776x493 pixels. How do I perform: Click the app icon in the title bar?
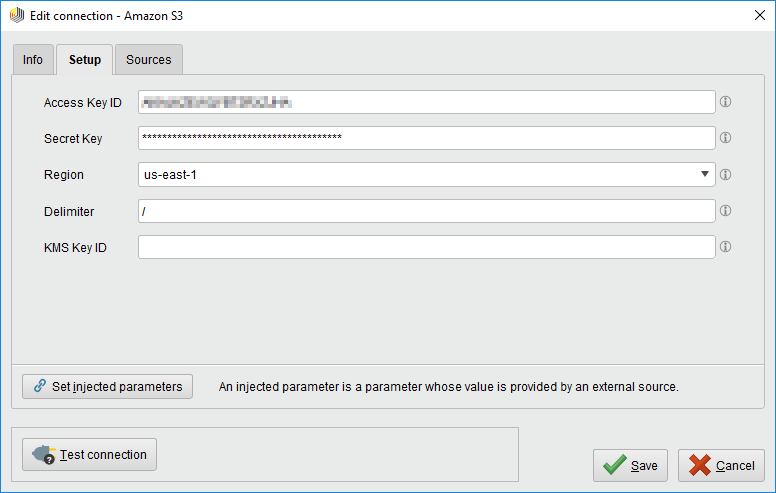[x=16, y=16]
